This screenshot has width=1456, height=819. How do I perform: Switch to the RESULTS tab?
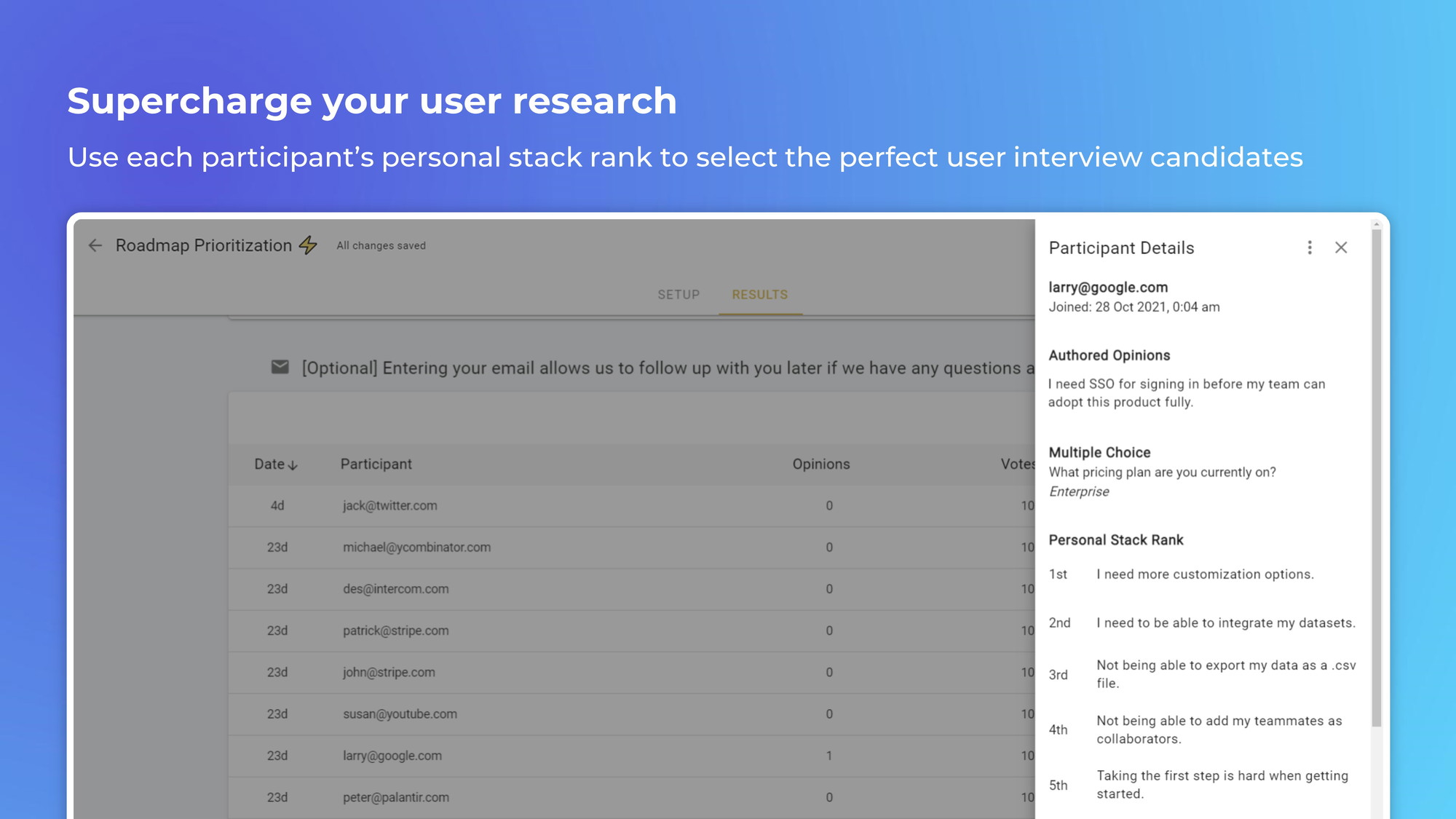pos(760,295)
